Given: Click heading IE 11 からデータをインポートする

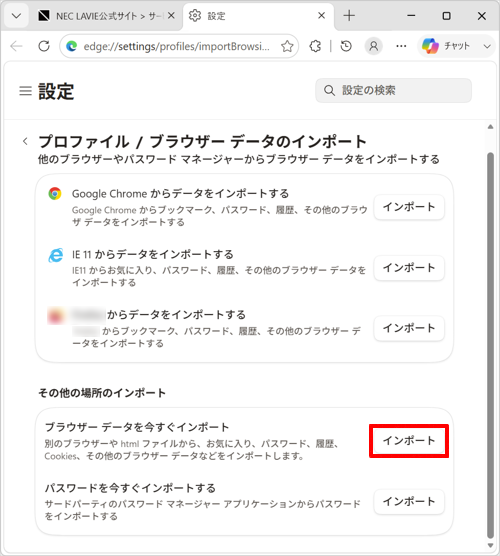Looking at the screenshot, I should pyautogui.click(x=153, y=254).
